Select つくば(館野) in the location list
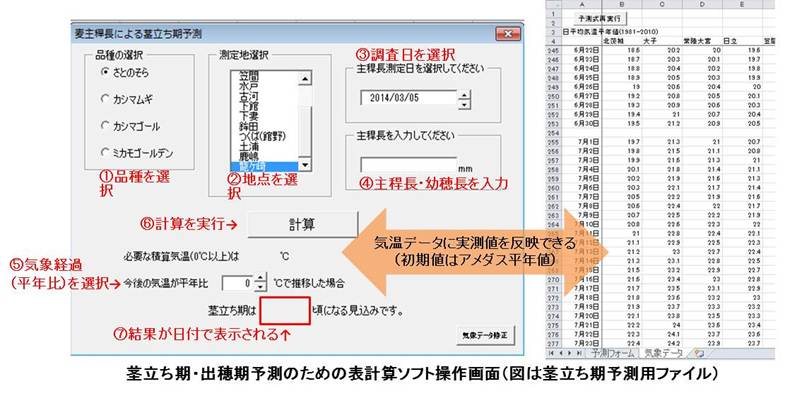 pyautogui.click(x=262, y=136)
